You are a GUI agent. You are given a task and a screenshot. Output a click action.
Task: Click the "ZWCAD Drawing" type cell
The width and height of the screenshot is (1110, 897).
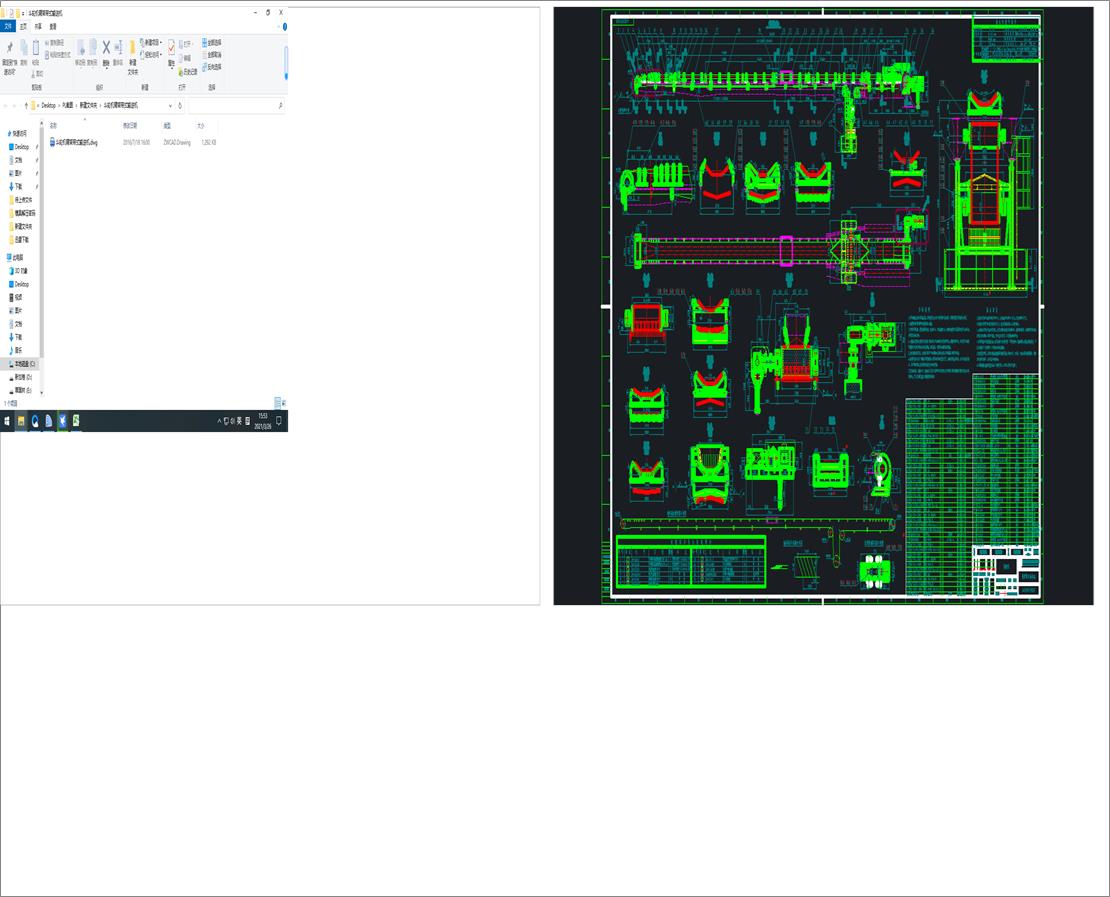[x=177, y=142]
